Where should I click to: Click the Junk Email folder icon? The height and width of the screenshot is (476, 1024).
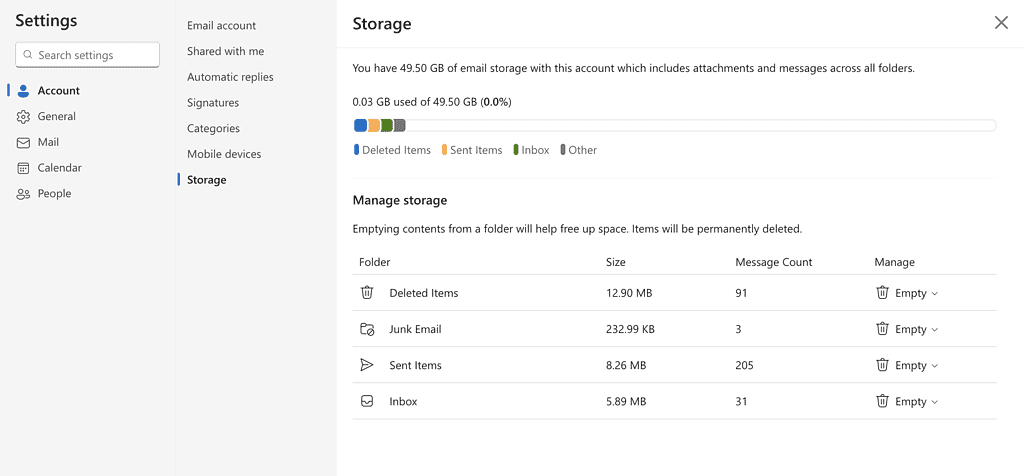click(367, 329)
